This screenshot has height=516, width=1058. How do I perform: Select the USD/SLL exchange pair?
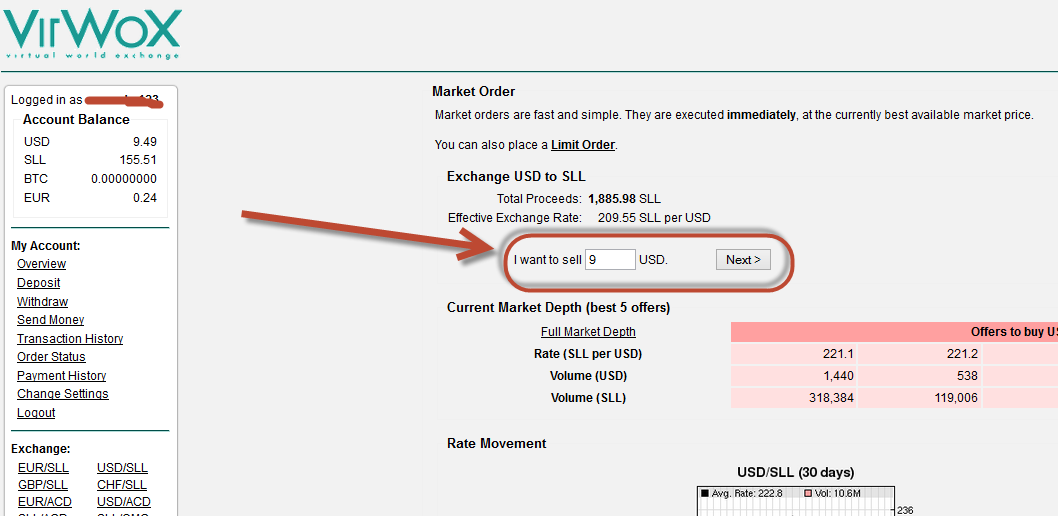tap(122, 468)
